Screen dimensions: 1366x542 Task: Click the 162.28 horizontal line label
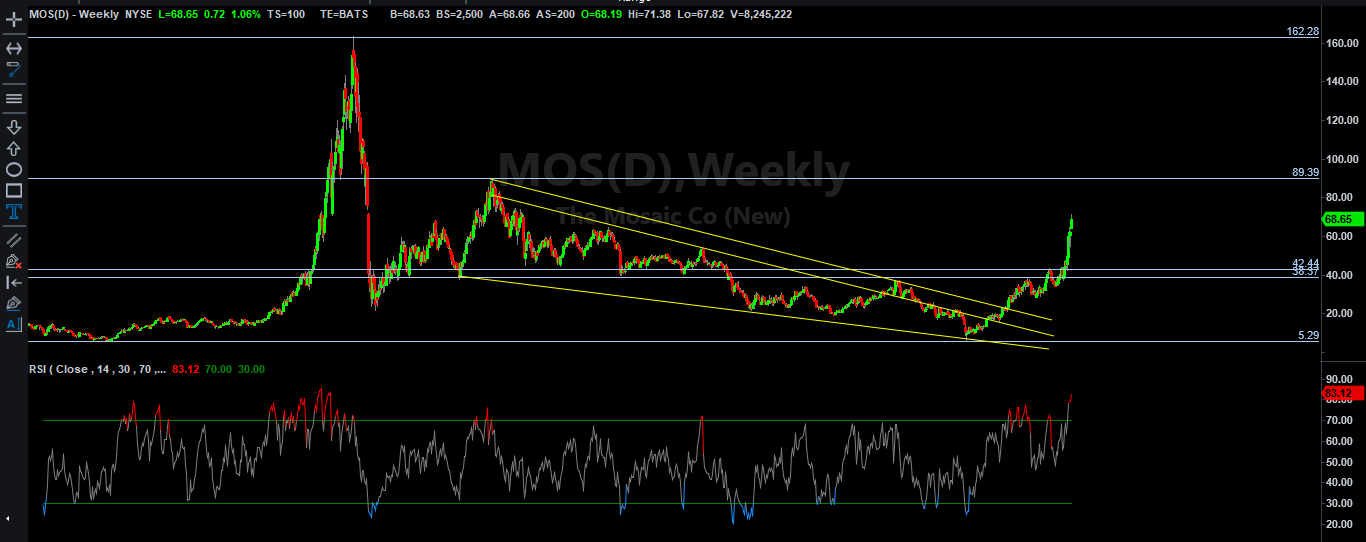(1303, 32)
